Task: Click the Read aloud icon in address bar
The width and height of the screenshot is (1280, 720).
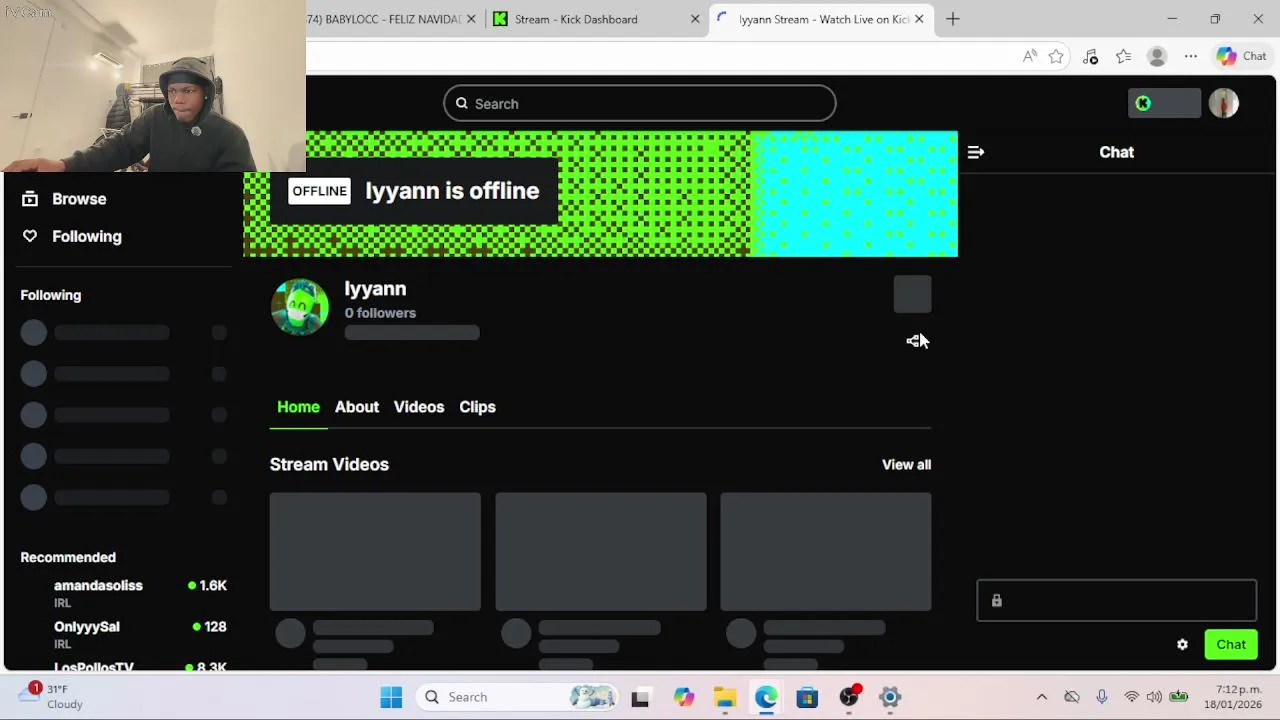Action: pos(1029,57)
